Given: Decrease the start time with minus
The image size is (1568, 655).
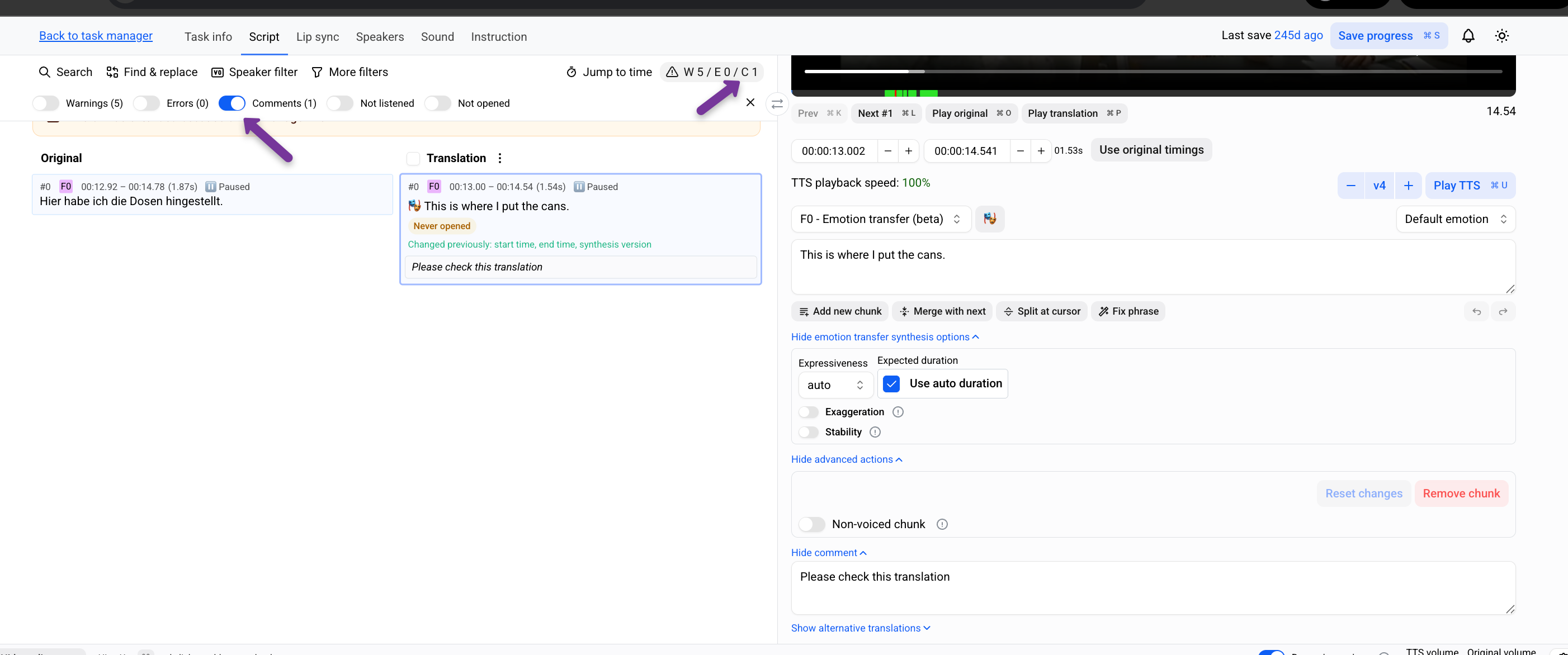Looking at the screenshot, I should coord(887,151).
